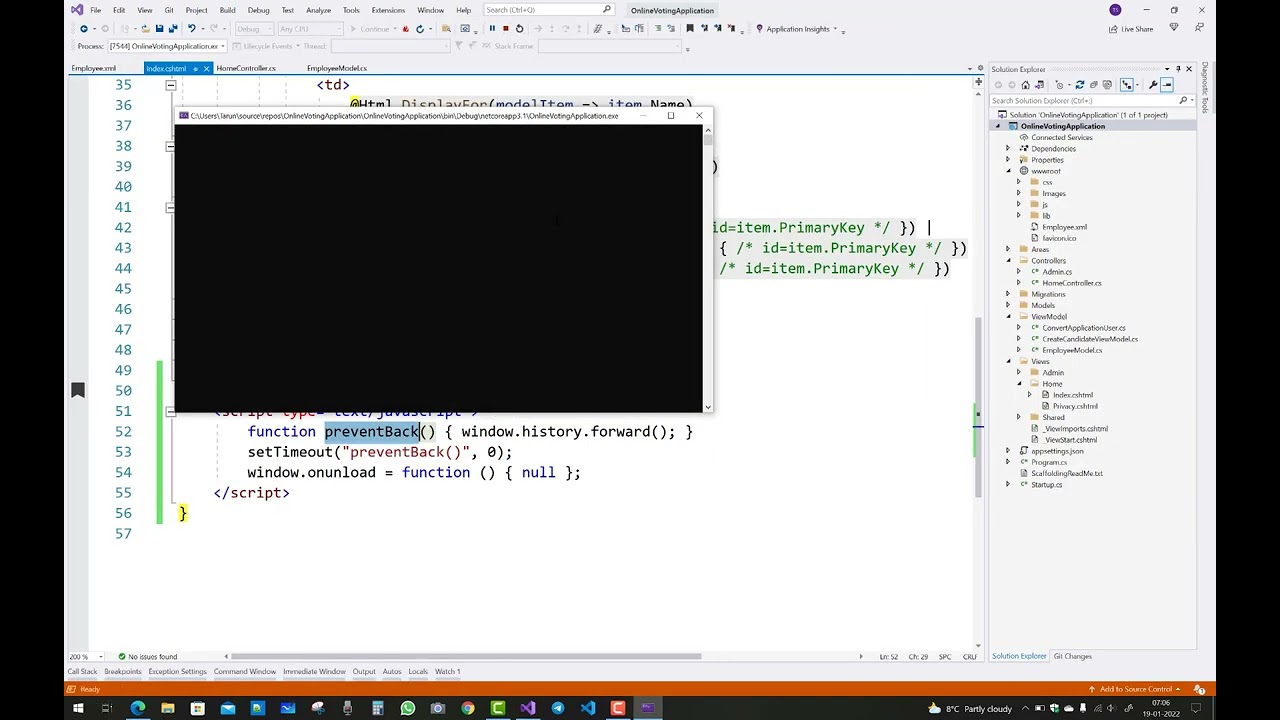1280x720 pixels.
Task: Select Privacy.cshtml in Solution Explorer
Action: tap(1075, 406)
